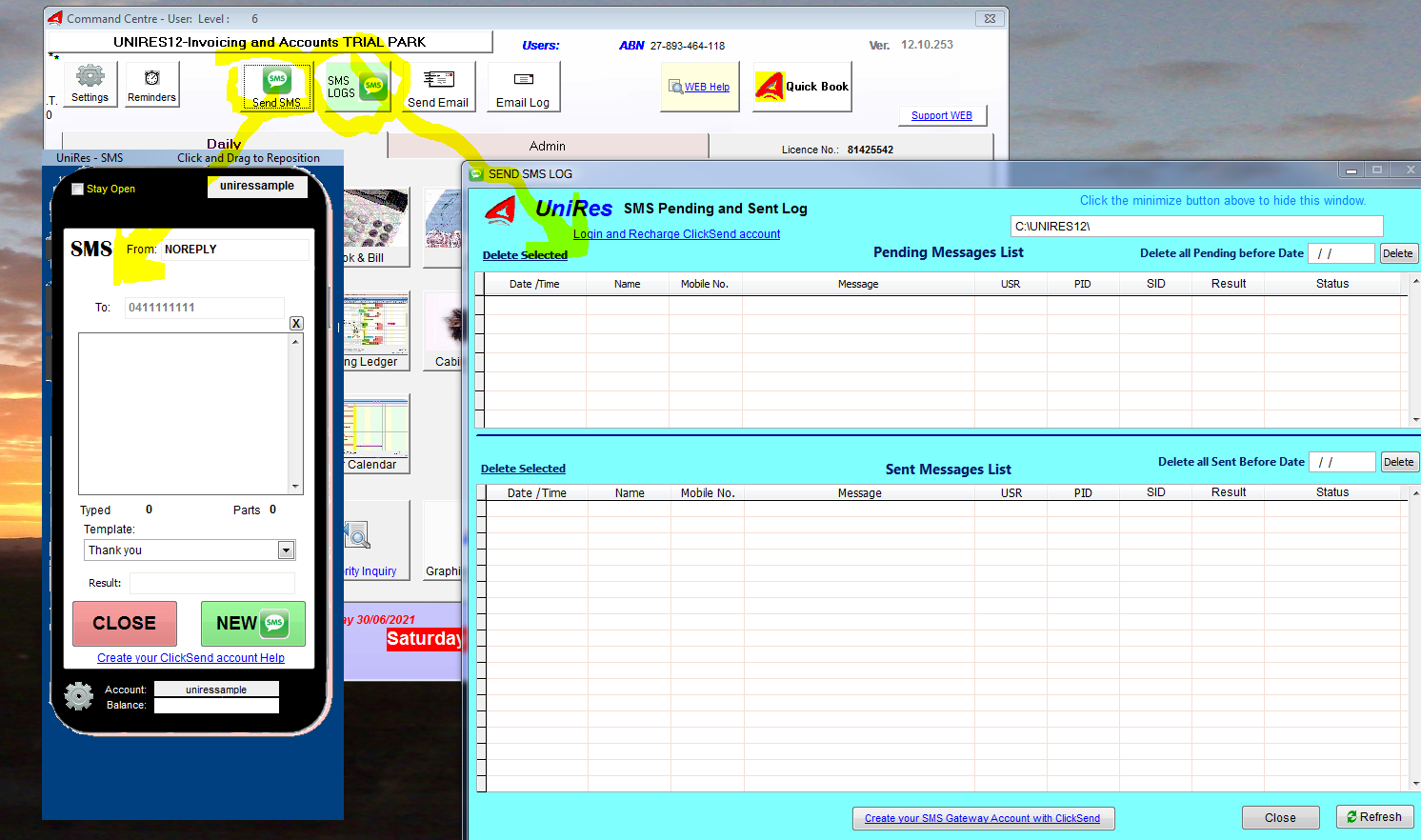Viewport: 1421px width, 840px height.
Task: Switch to the Admin tab
Action: (x=548, y=146)
